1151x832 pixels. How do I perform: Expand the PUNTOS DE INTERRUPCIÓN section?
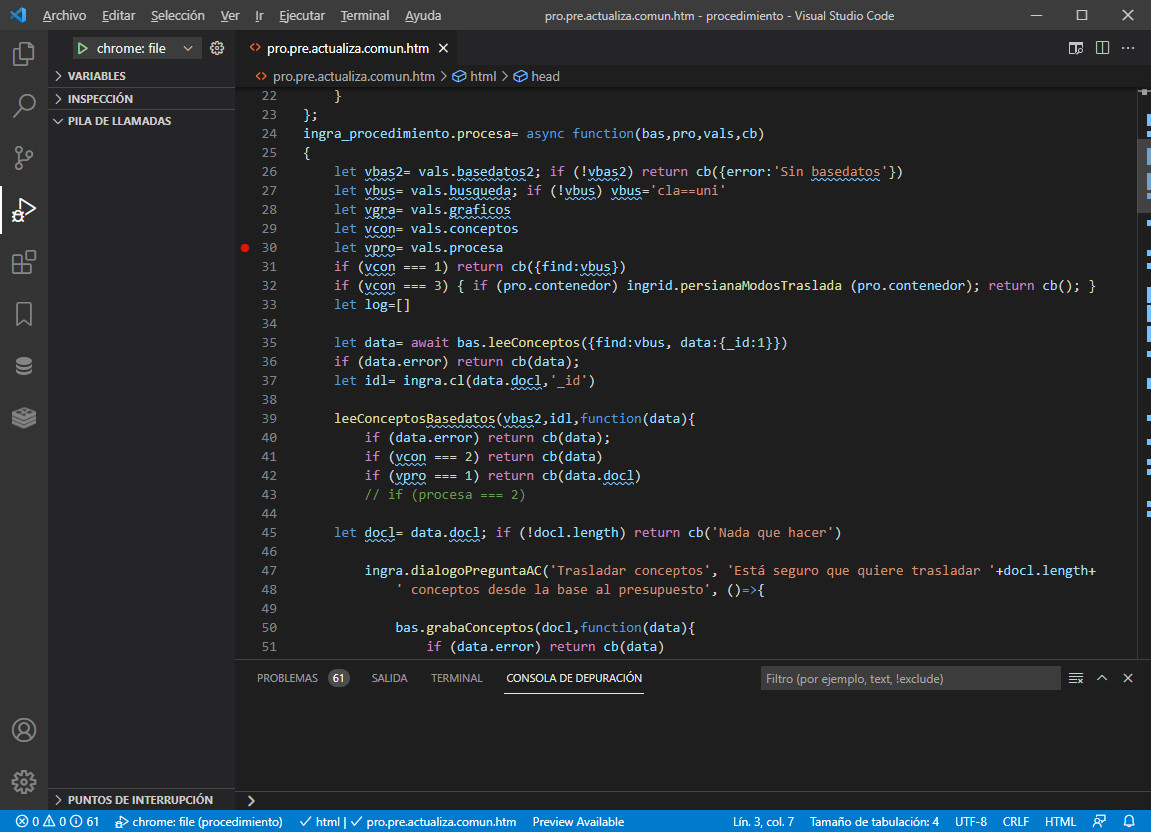pos(139,800)
